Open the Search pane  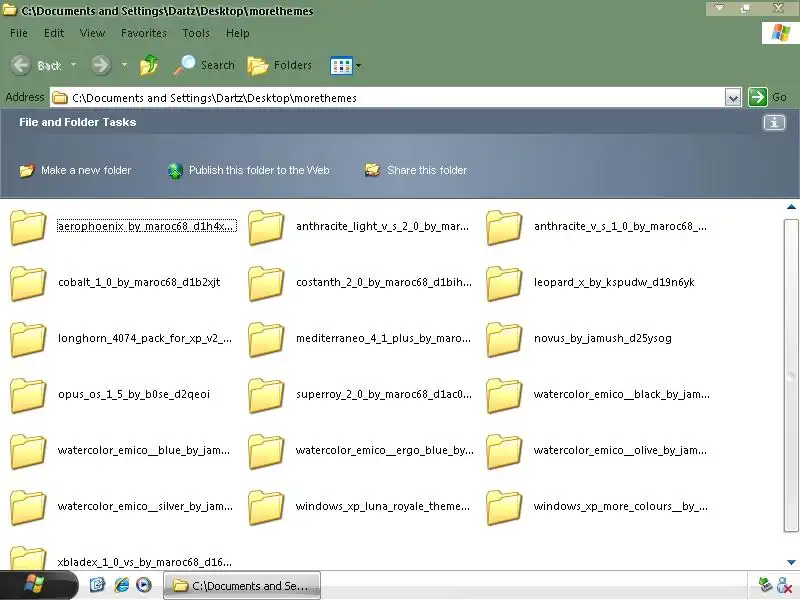(x=204, y=65)
